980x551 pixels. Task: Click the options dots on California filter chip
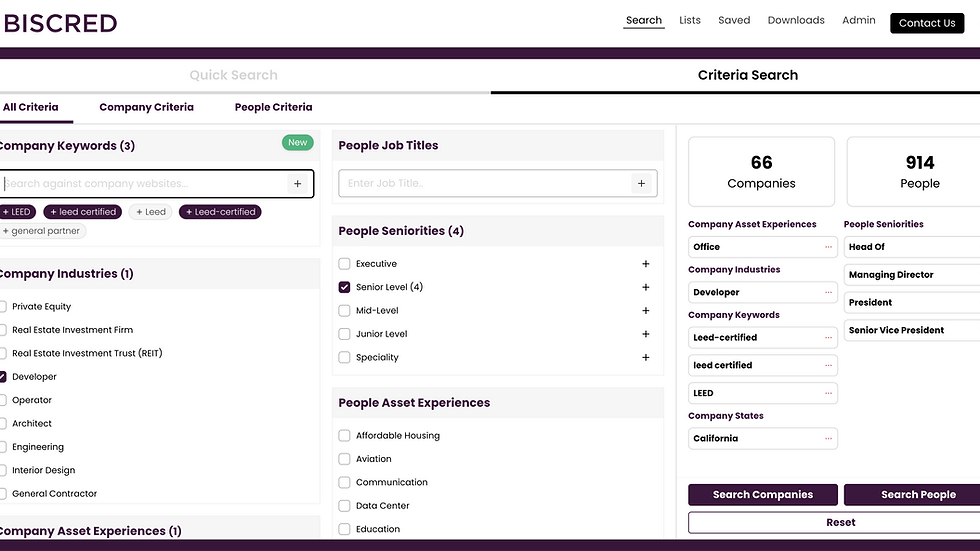point(828,439)
